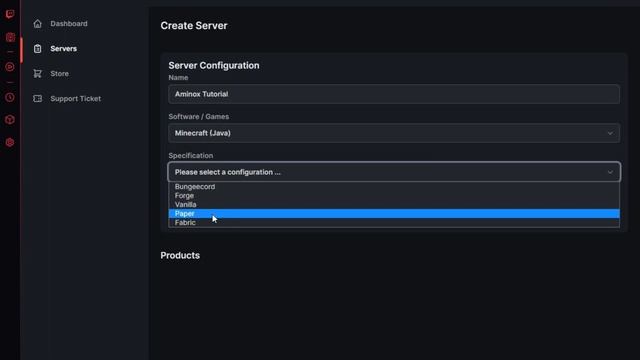Click the Specification label
The height and width of the screenshot is (360, 640).
191,156
